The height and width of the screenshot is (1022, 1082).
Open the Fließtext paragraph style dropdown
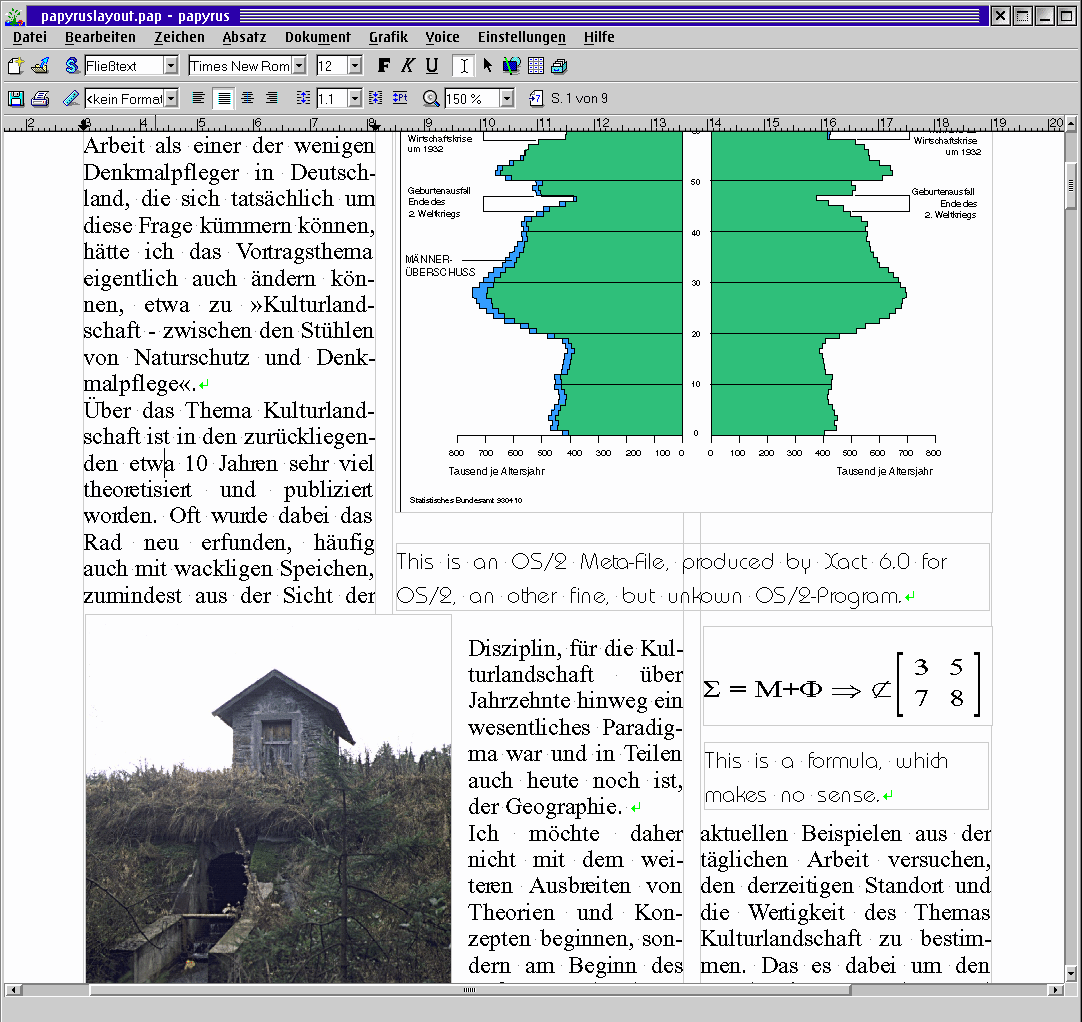point(171,66)
